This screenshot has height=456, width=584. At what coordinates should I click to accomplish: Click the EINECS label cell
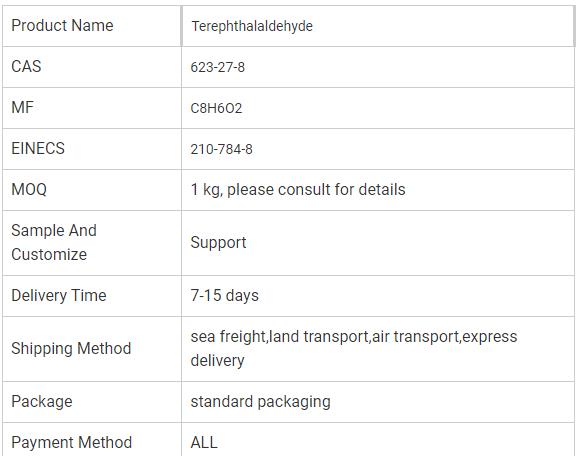(x=92, y=149)
